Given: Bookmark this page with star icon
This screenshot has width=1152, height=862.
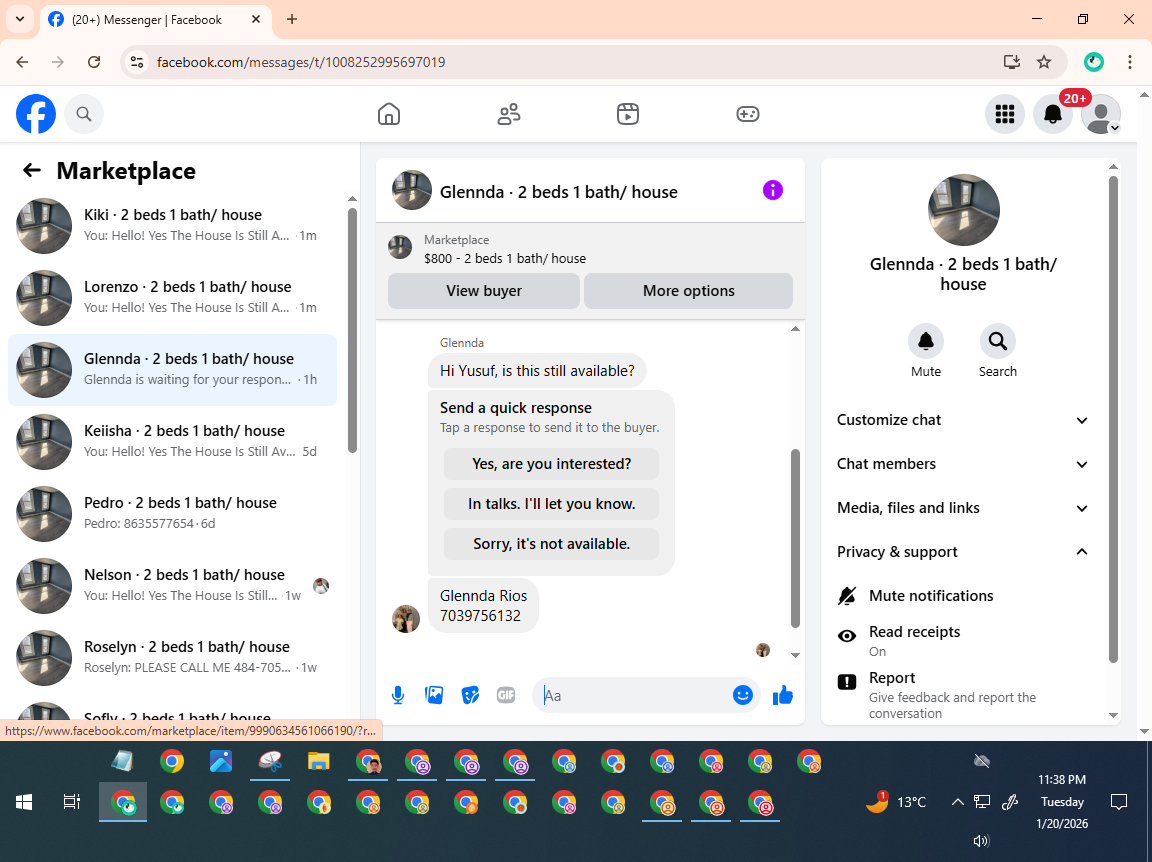Looking at the screenshot, I should pos(1043,62).
